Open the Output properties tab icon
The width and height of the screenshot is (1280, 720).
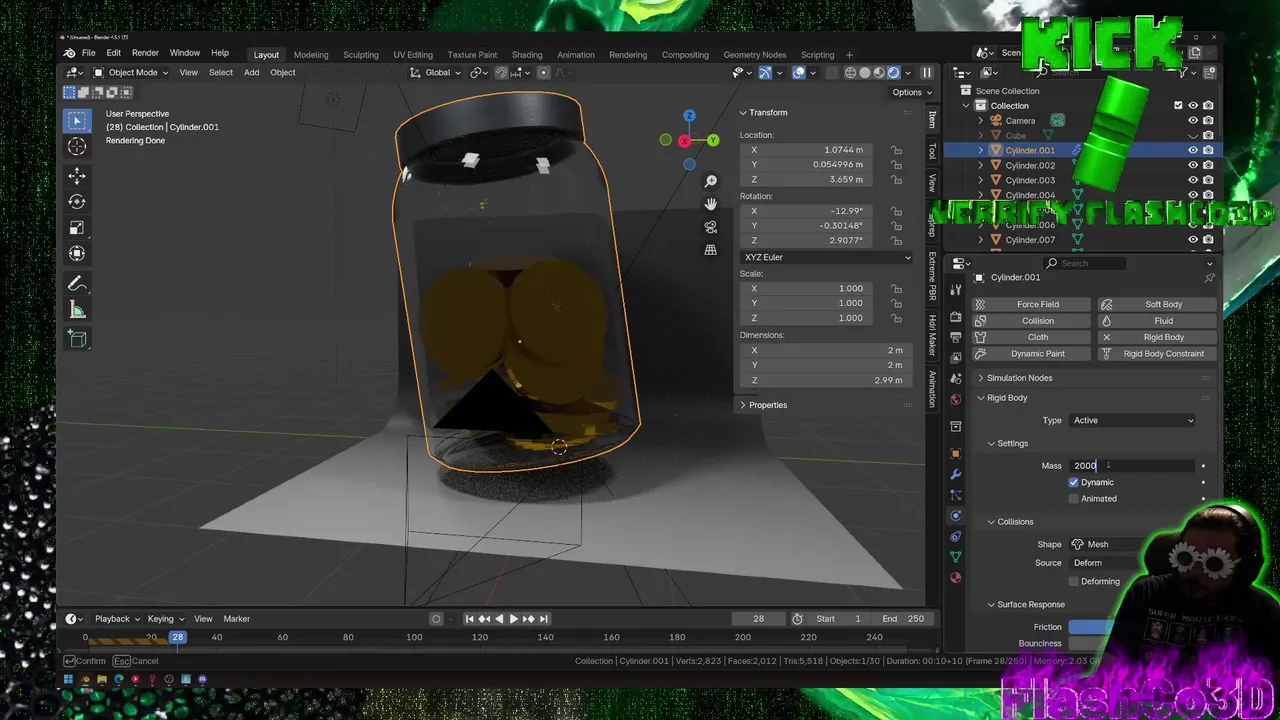(x=955, y=337)
